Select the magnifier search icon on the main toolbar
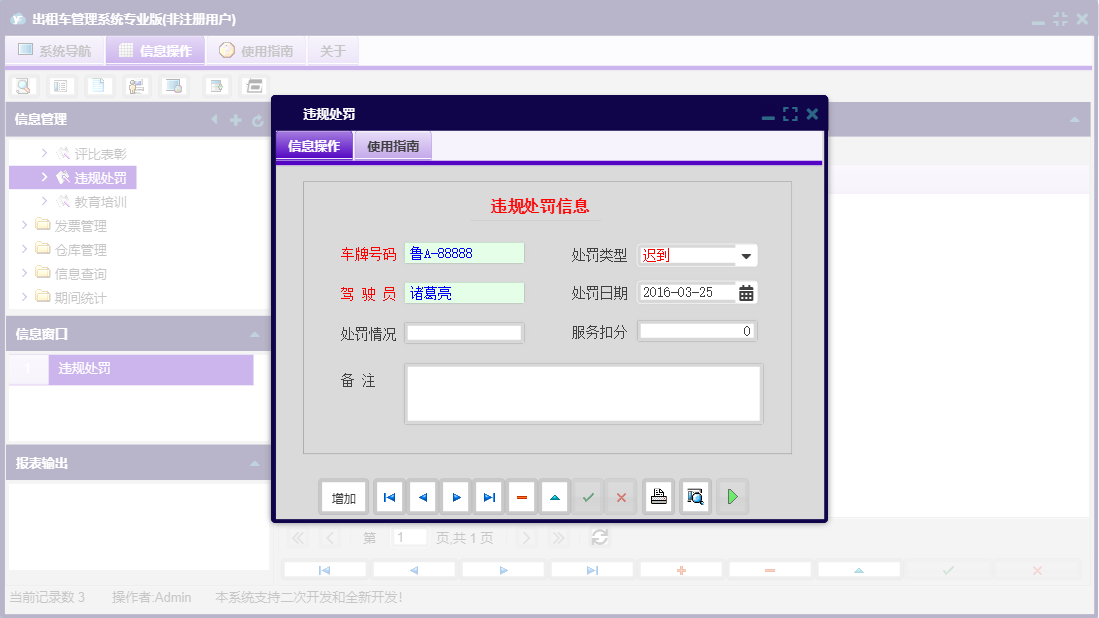 (22, 86)
